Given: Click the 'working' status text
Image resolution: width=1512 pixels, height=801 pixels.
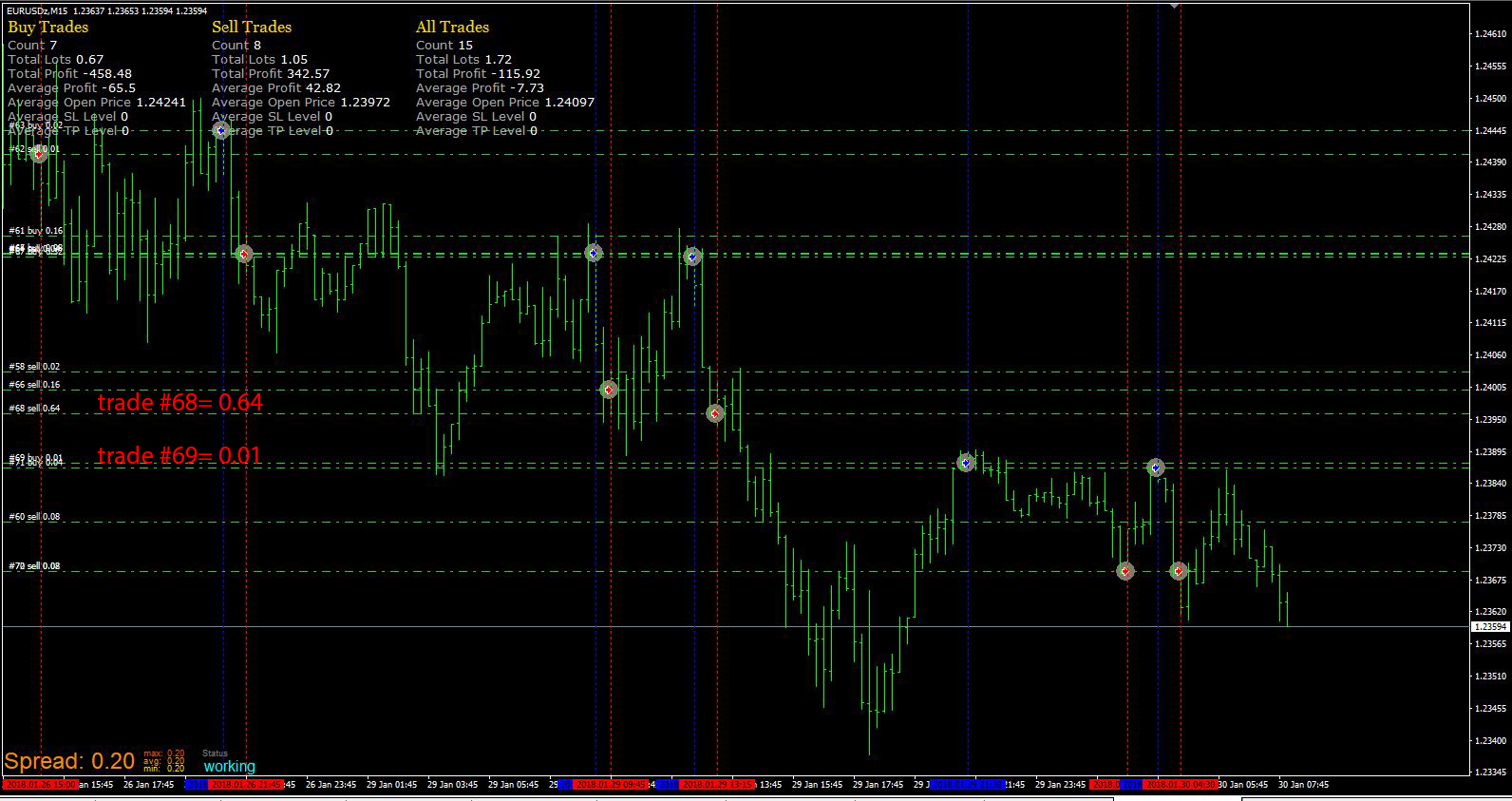Looking at the screenshot, I should [x=229, y=767].
